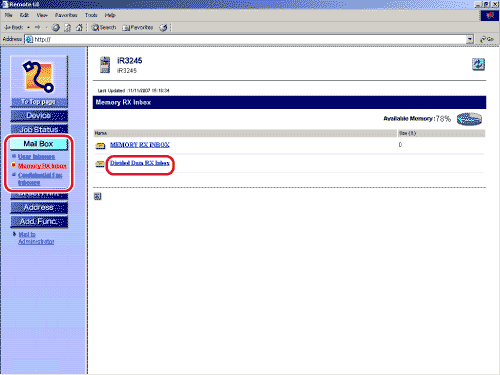Viewport: 500px width, 375px height.
Task: Click the page icon in address bar
Action: coord(29,39)
